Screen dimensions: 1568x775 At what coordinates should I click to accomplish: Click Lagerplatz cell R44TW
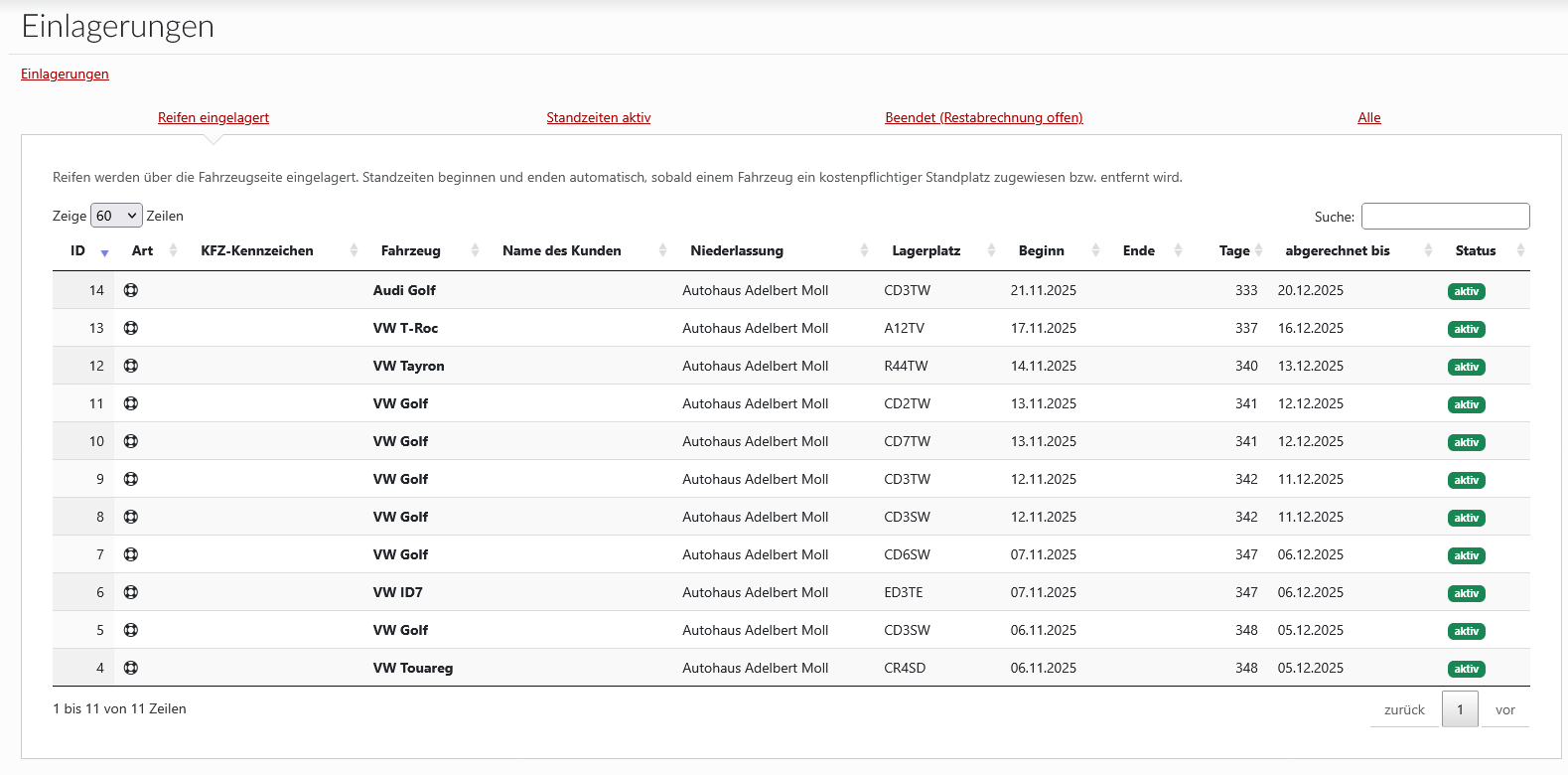tap(907, 366)
